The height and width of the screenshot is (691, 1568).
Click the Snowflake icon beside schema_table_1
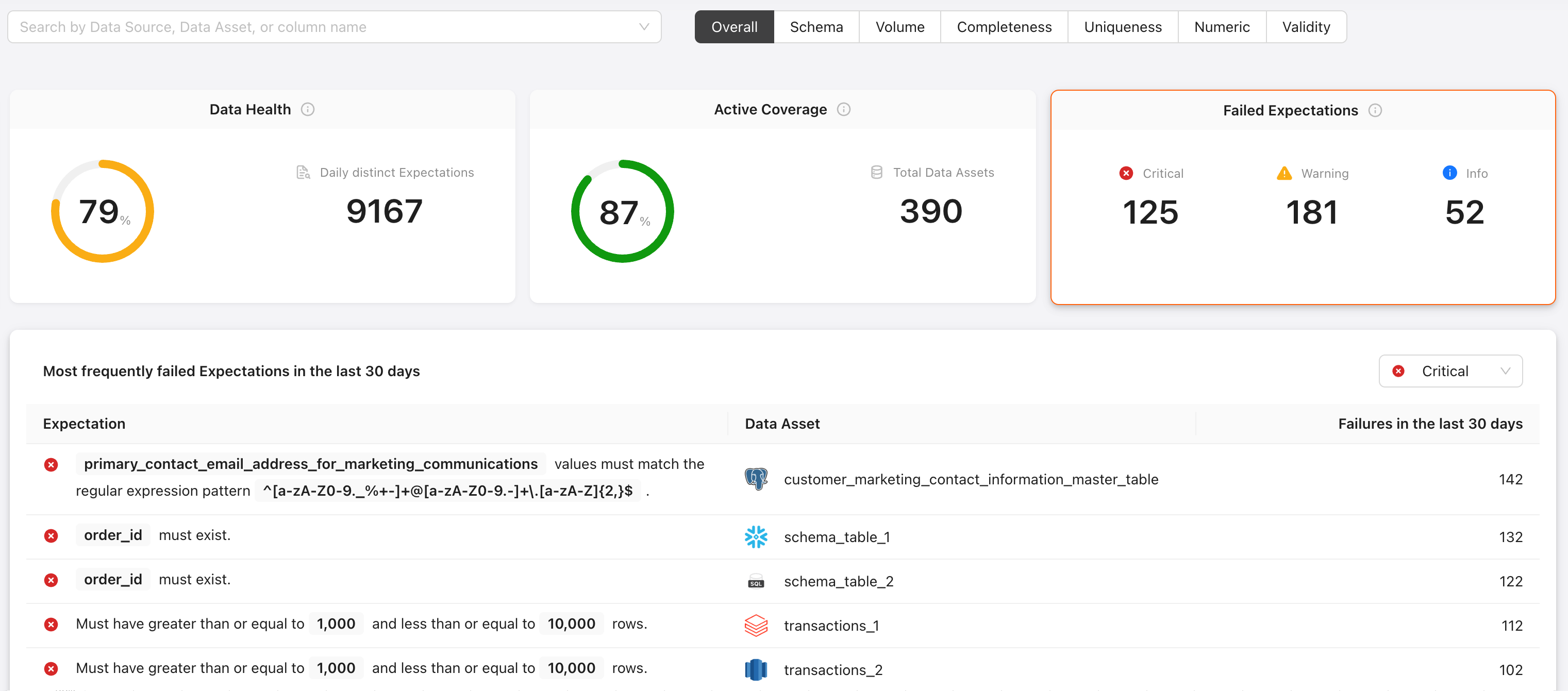[x=755, y=537]
